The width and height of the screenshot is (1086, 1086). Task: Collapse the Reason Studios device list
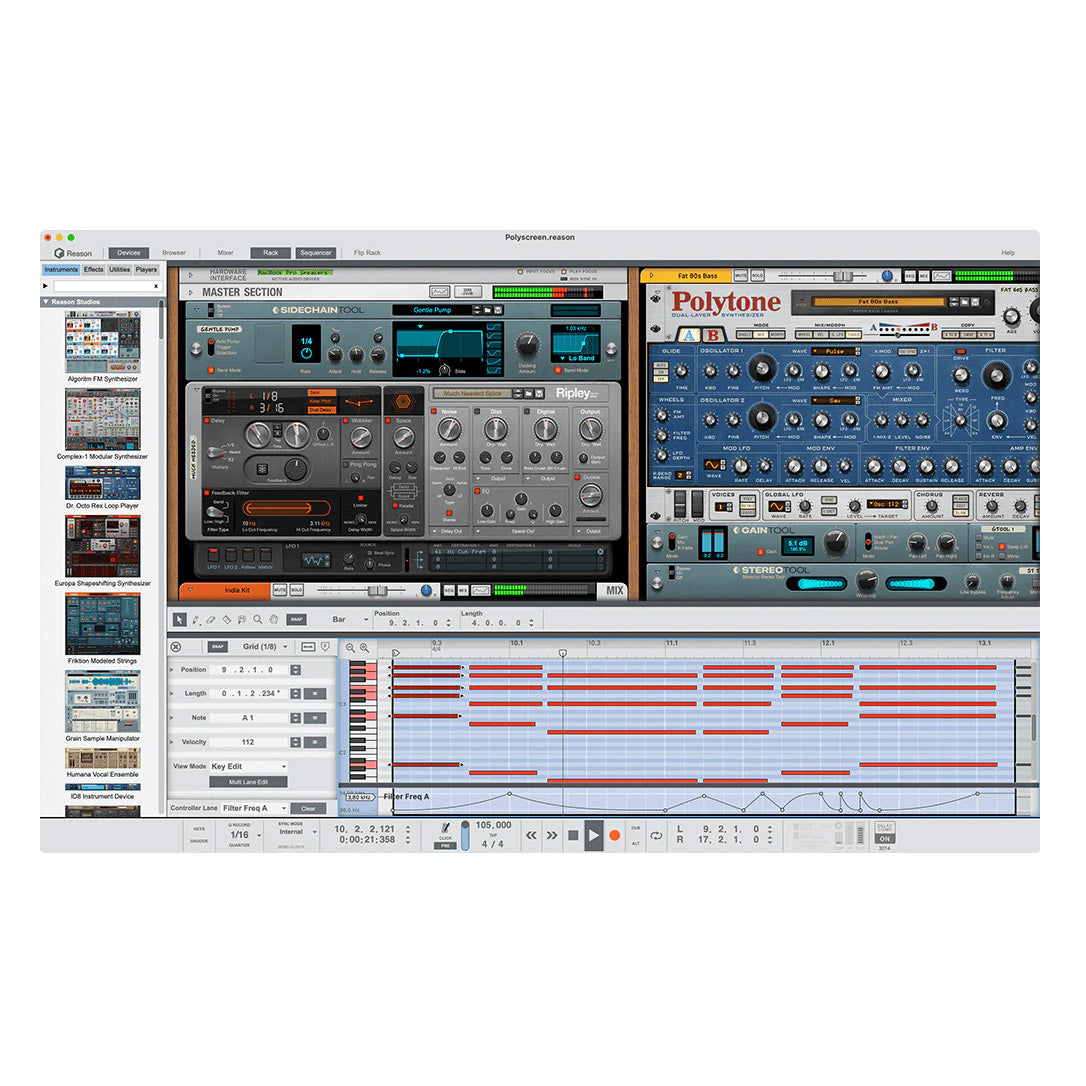pyautogui.click(x=46, y=302)
